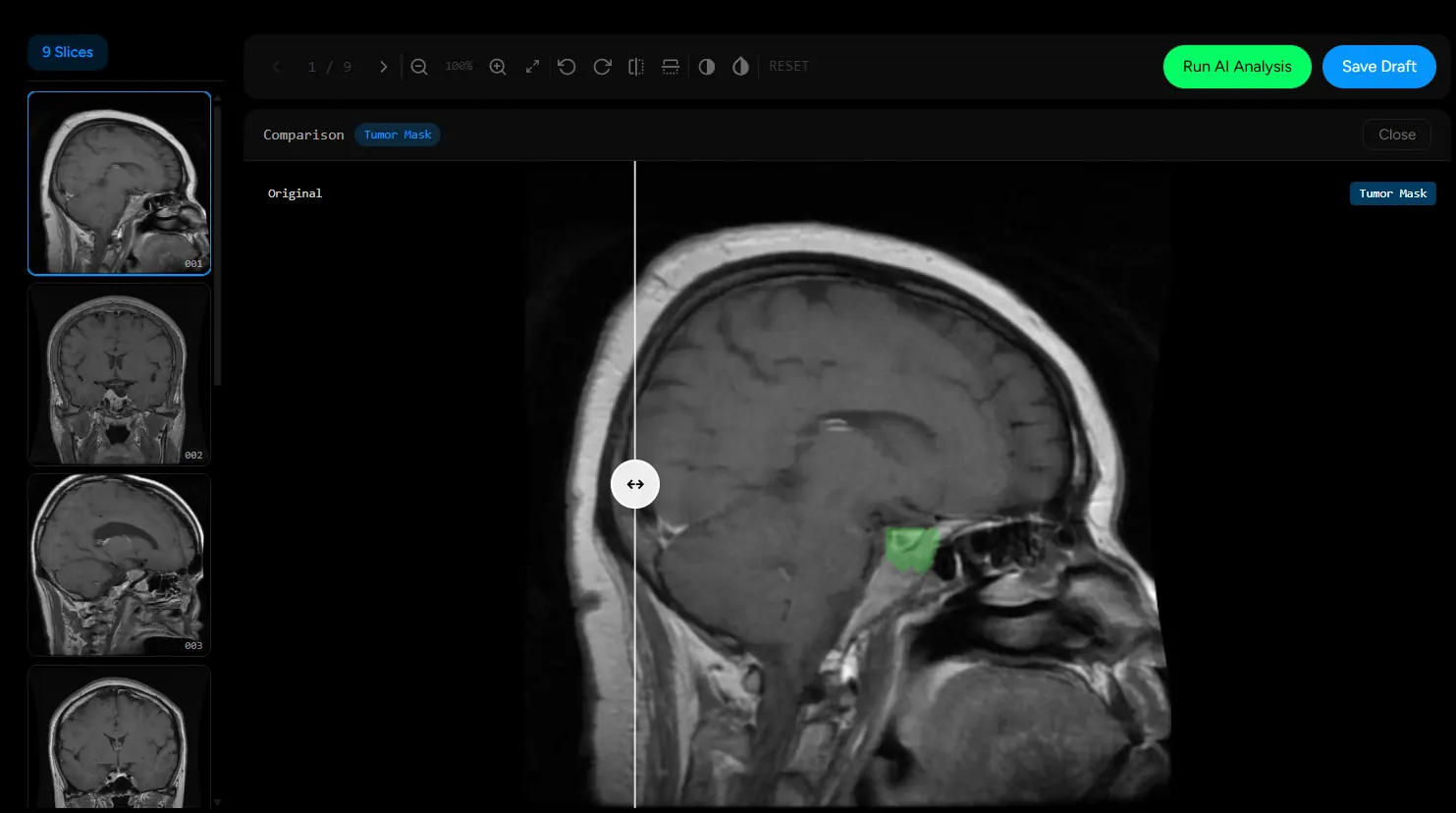Run AI Analysis on the scan
This screenshot has height=813, width=1456.
coord(1237,67)
